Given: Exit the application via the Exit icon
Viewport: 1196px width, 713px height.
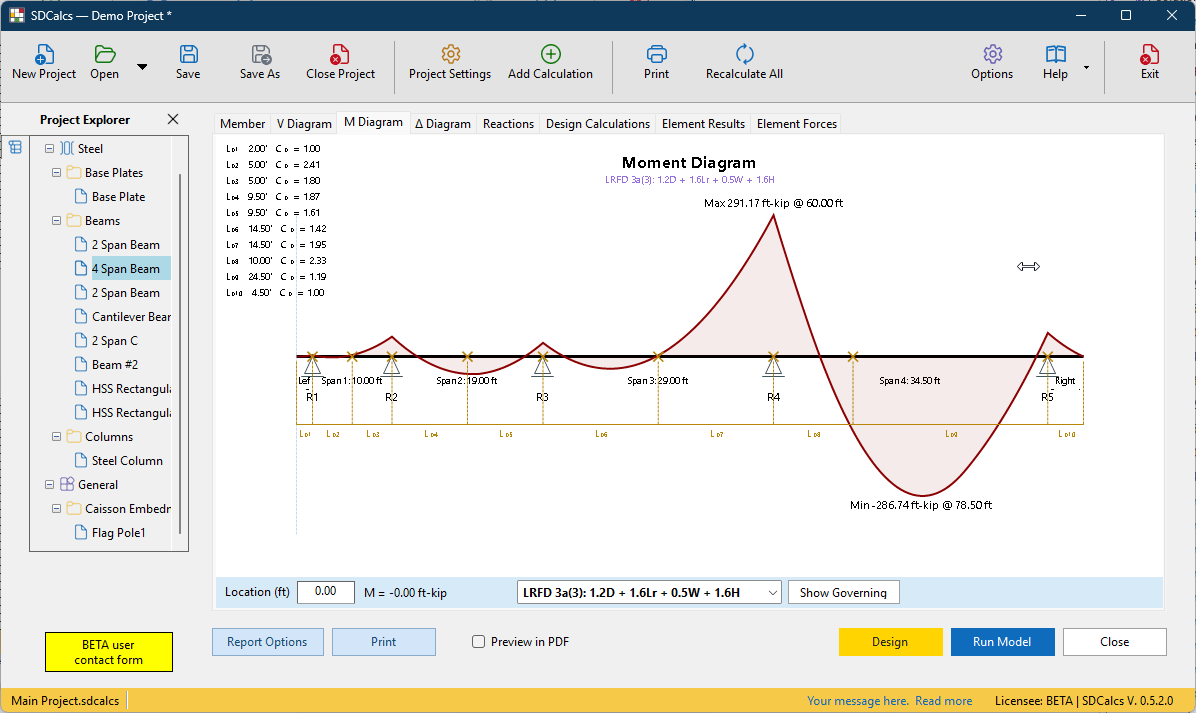Looking at the screenshot, I should pos(1149,62).
